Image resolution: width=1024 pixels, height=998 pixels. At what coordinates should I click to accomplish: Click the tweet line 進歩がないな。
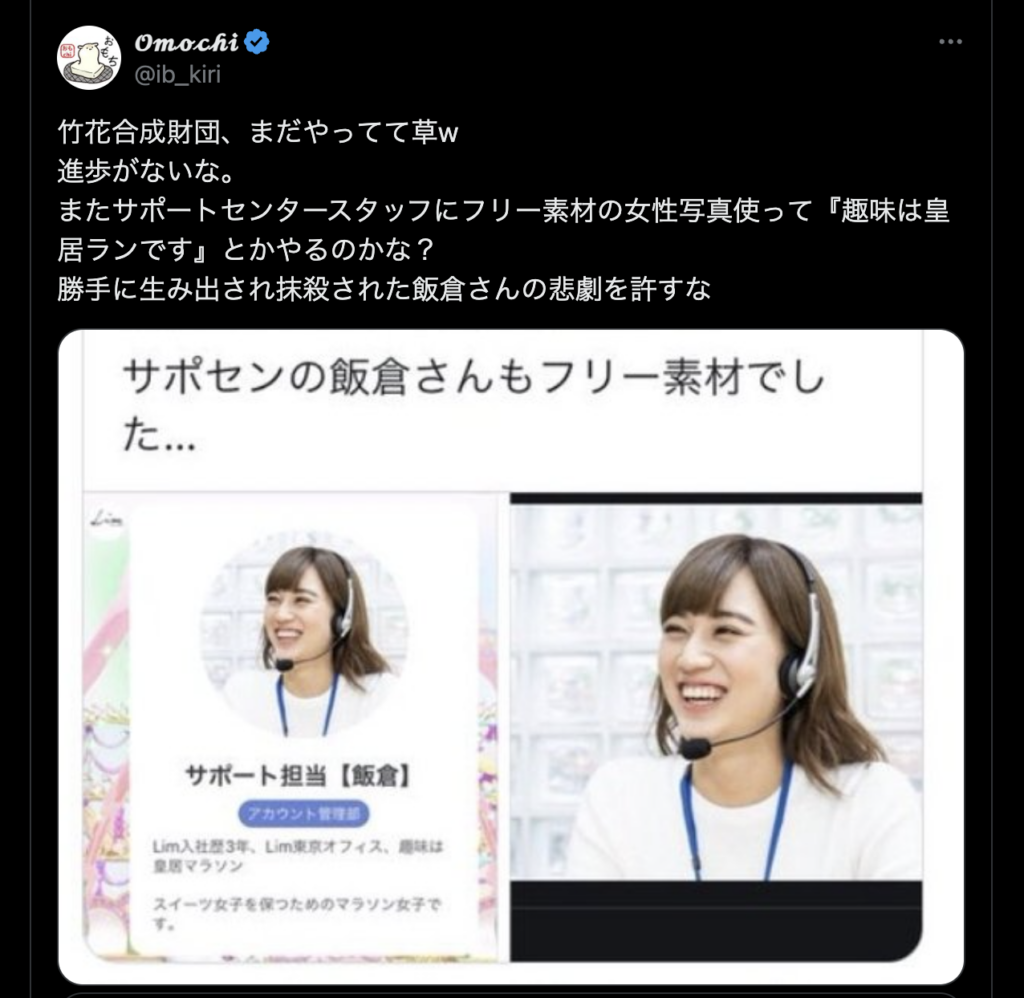(146, 171)
